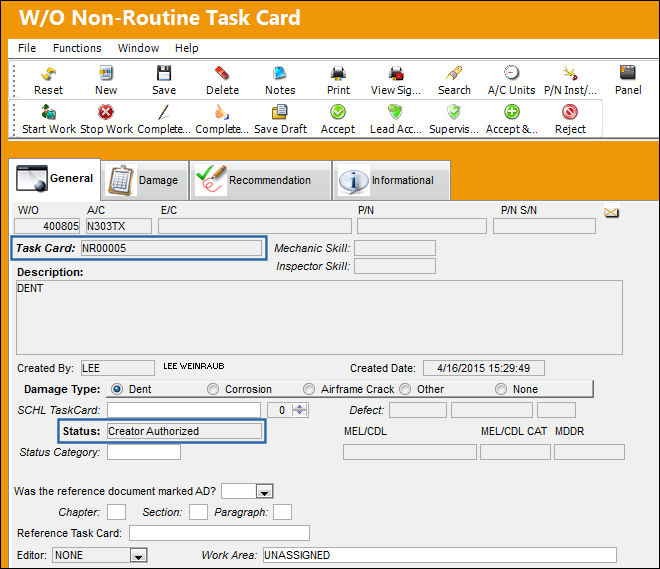Delete the task card via Delete icon
Viewport: 660px width, 569px height.
(222, 73)
